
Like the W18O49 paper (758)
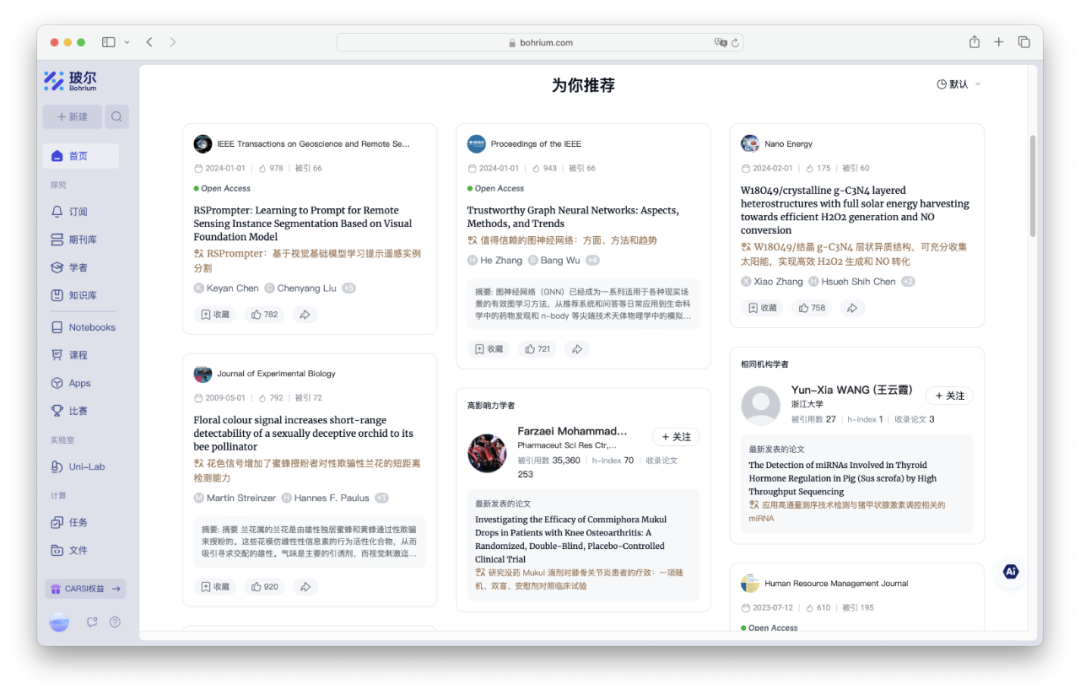point(811,308)
